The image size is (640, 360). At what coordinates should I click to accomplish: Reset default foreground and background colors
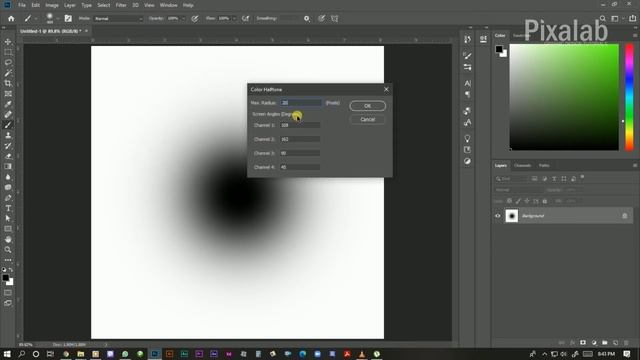[x=4, y=270]
